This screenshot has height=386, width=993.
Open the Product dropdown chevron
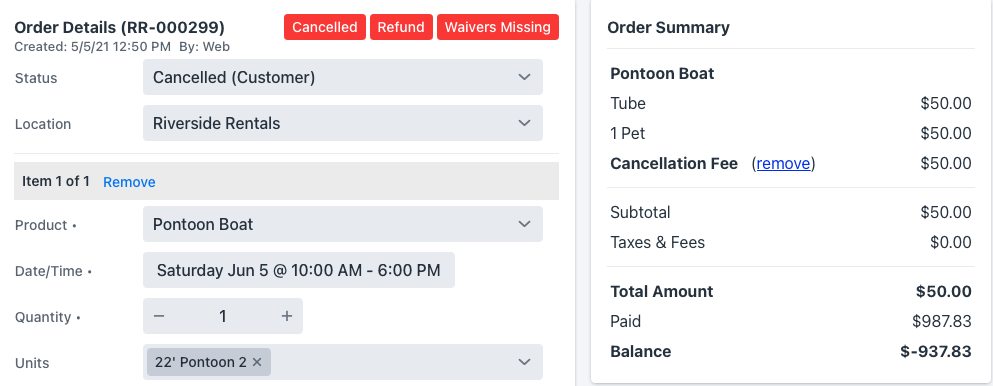coord(524,224)
